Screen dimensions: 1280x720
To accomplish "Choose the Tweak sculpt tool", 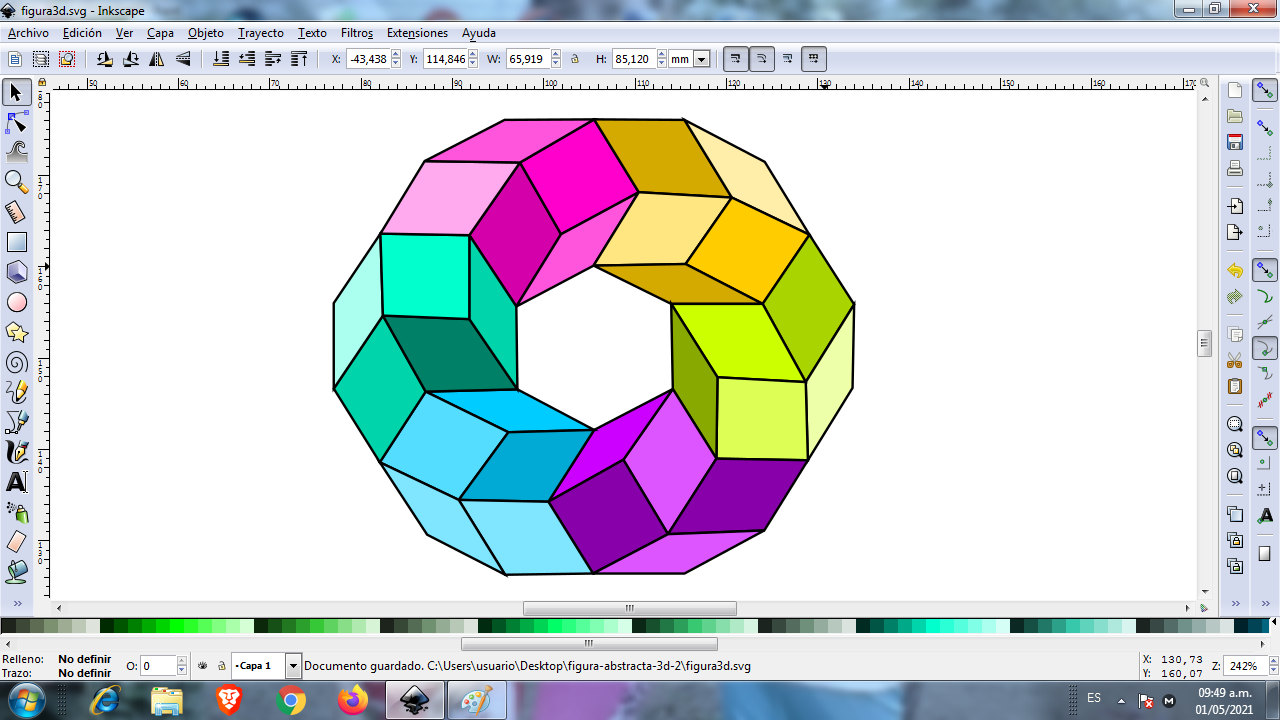I will pos(16,152).
